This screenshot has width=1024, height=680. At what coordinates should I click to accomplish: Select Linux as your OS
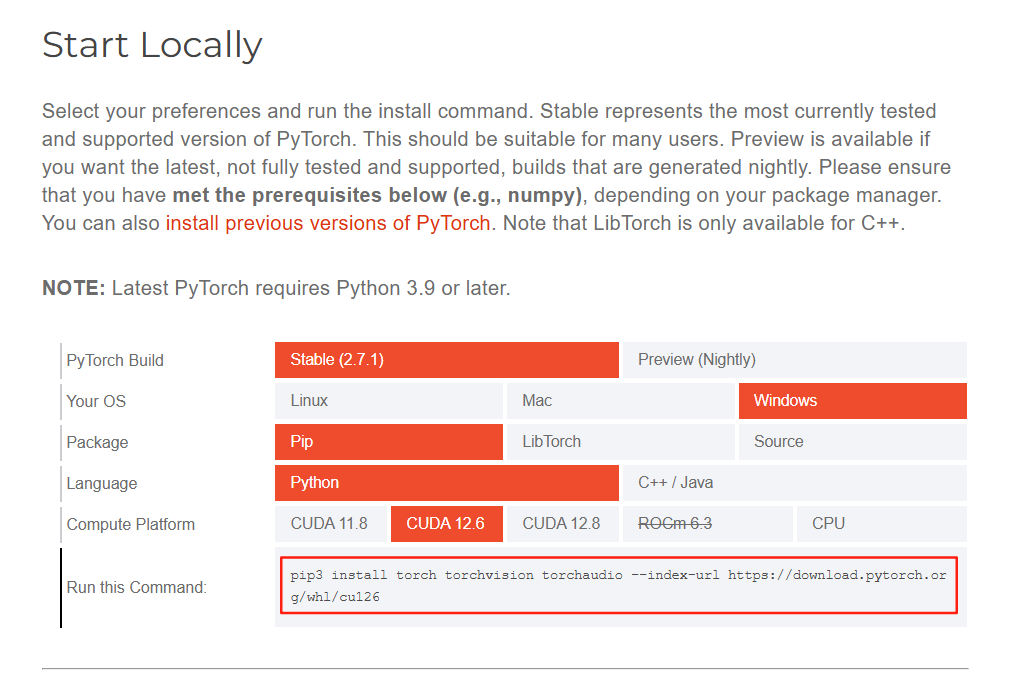click(389, 400)
